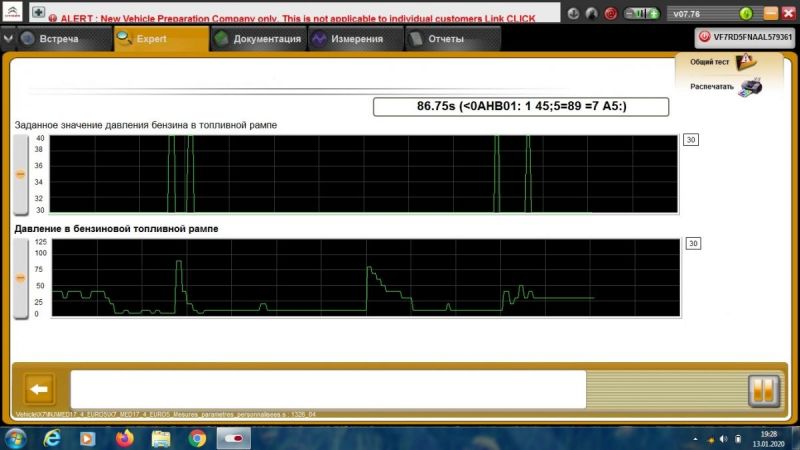
Task: Click the scale slider of the lower graph
Action: coord(21,279)
